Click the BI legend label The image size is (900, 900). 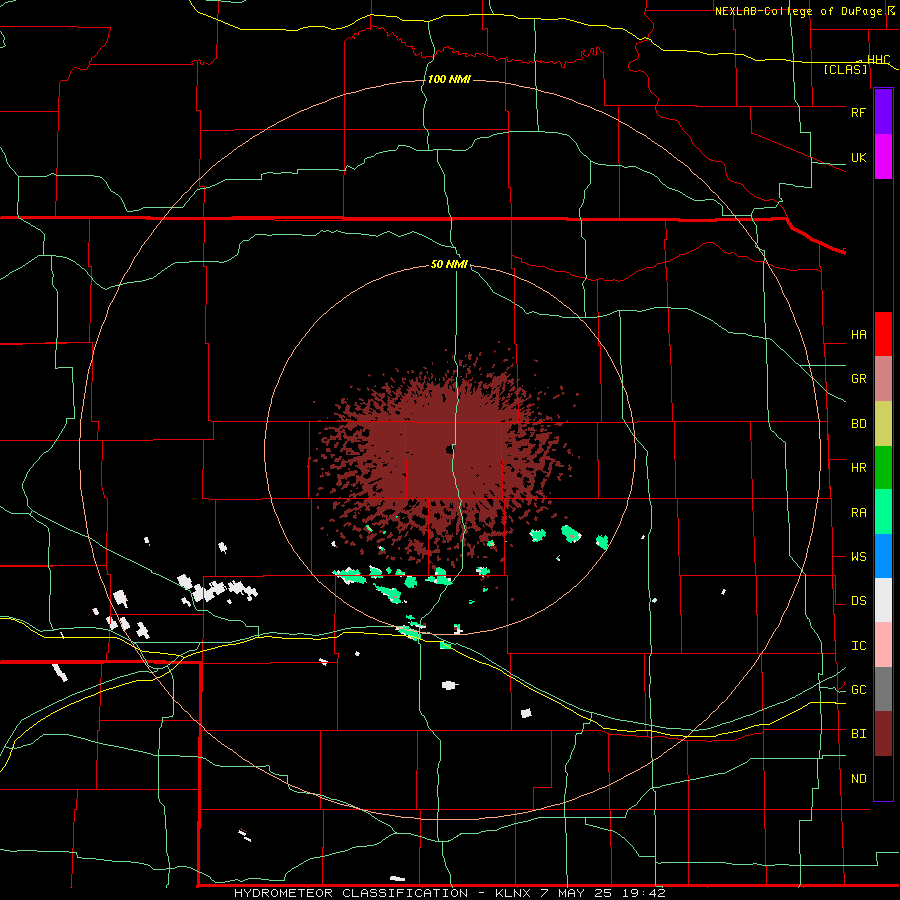pos(858,734)
